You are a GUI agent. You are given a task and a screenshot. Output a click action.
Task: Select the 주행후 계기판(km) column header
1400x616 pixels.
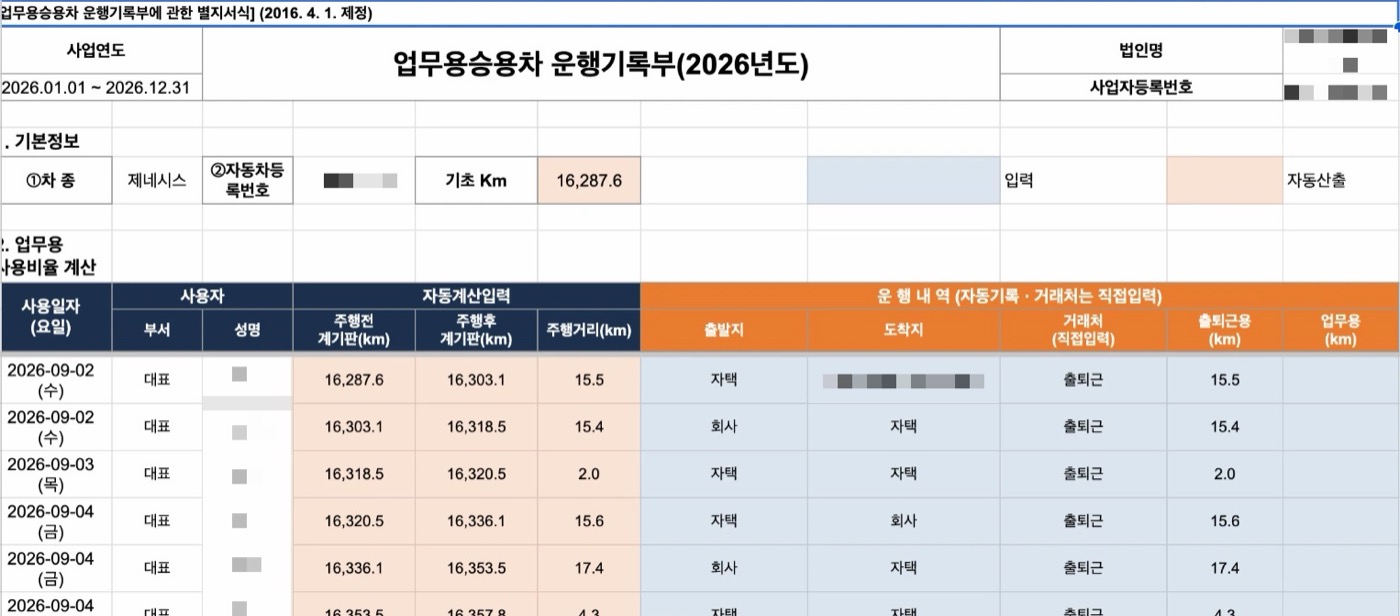click(x=476, y=330)
